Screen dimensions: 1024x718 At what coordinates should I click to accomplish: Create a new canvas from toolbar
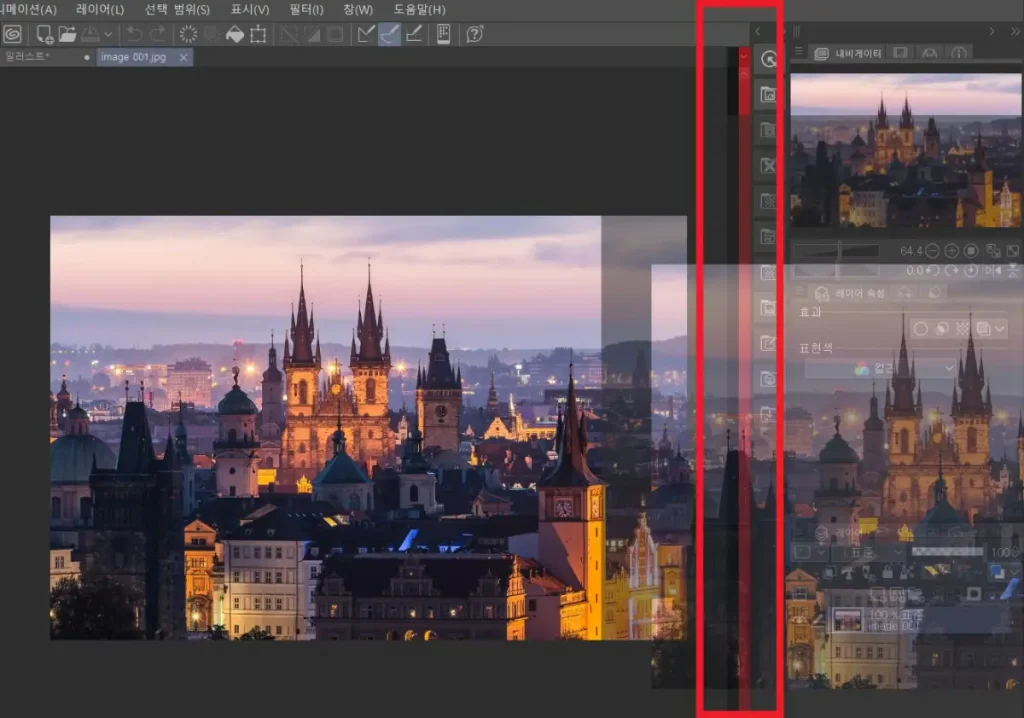pyautogui.click(x=45, y=34)
